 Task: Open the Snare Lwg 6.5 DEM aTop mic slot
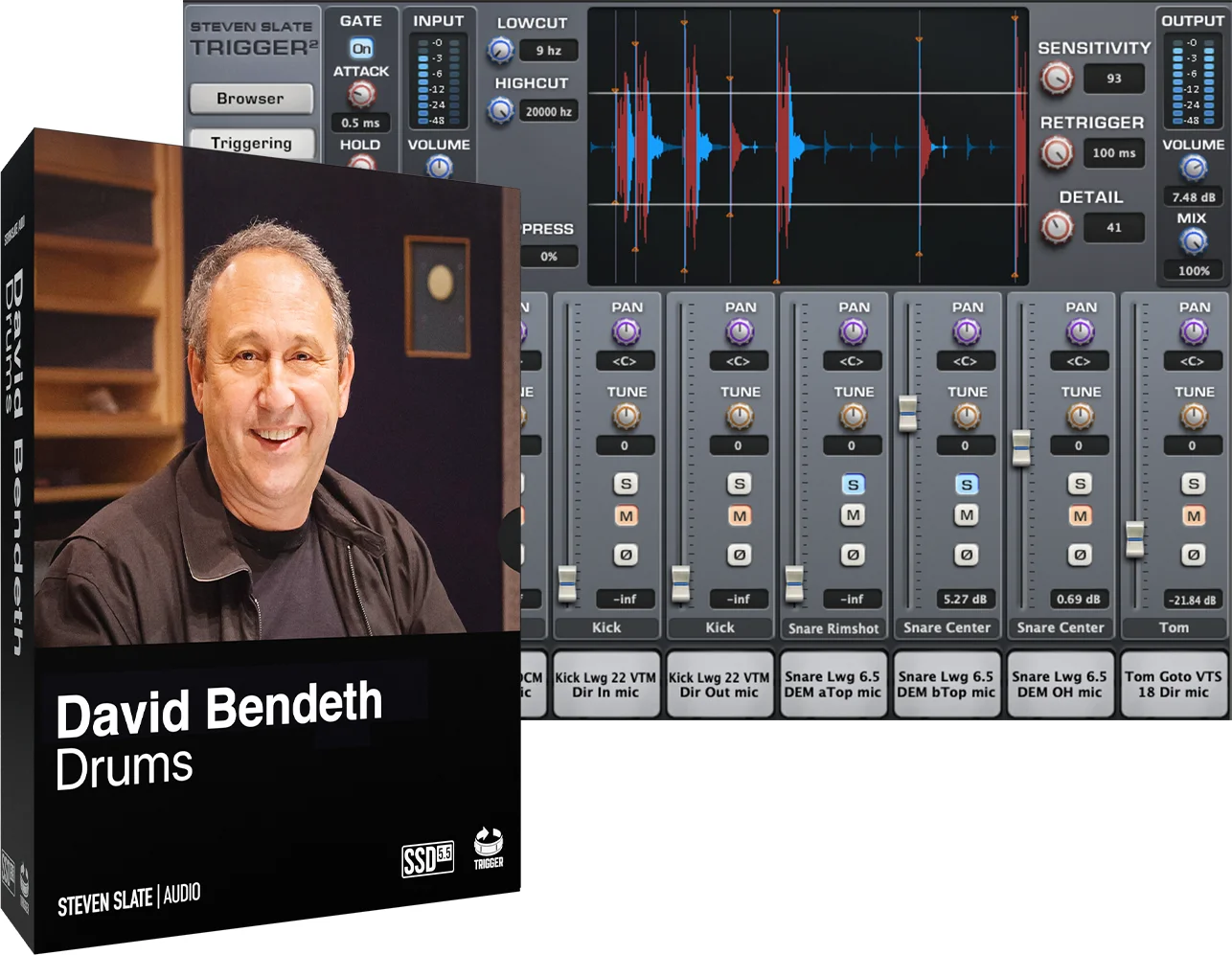(x=833, y=685)
